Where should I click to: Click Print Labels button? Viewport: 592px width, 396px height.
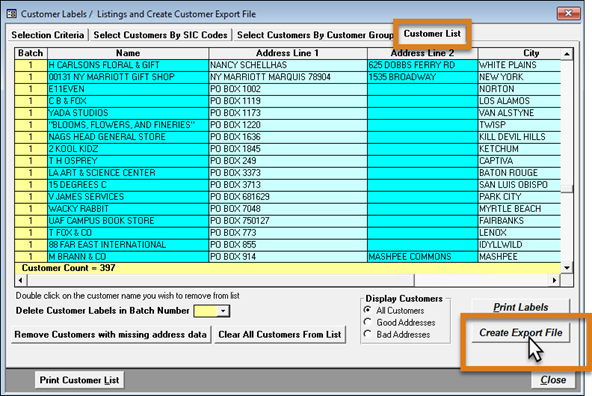(x=521, y=307)
